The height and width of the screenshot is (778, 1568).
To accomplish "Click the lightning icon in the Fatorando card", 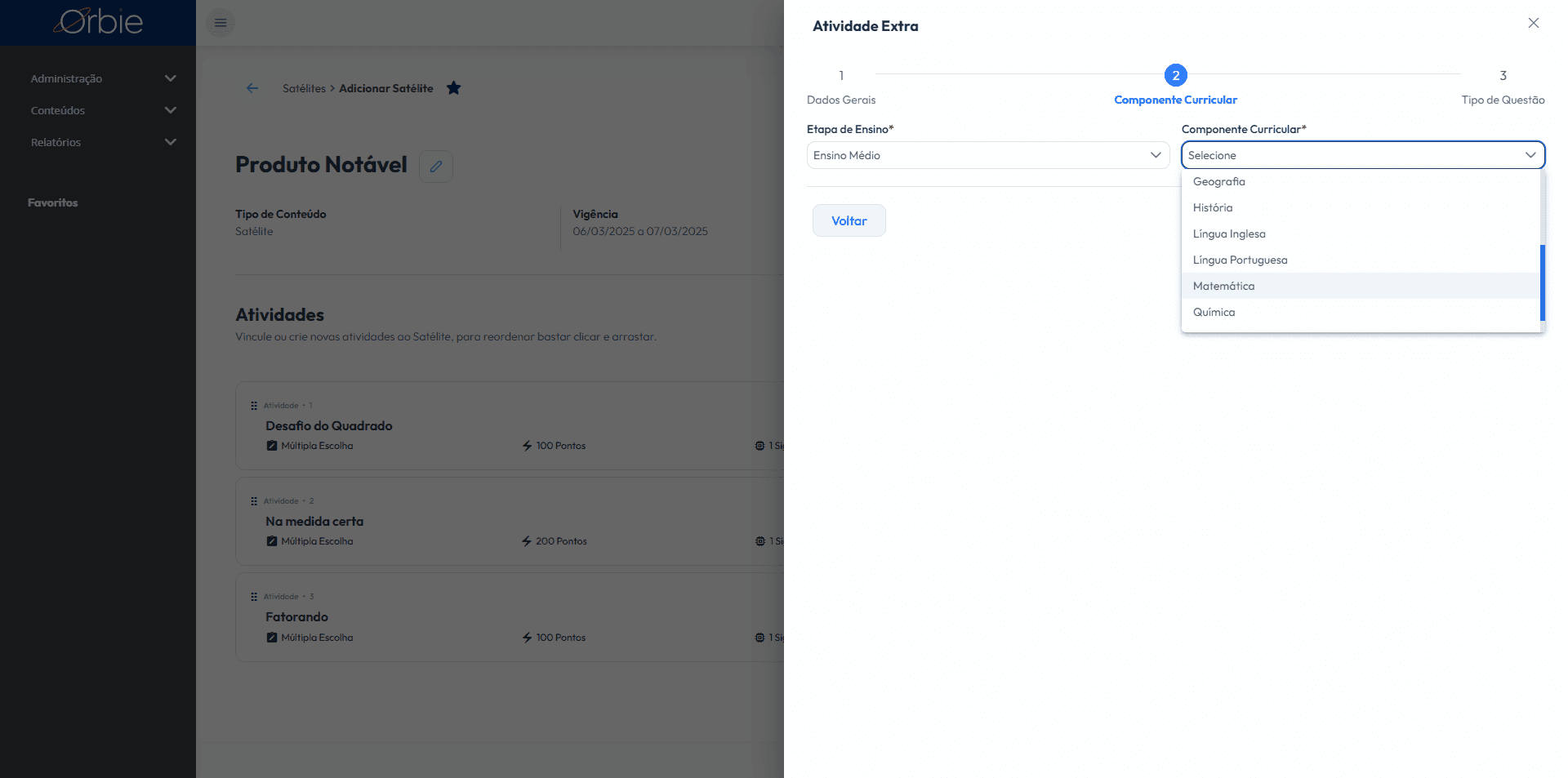I will [x=528, y=638].
